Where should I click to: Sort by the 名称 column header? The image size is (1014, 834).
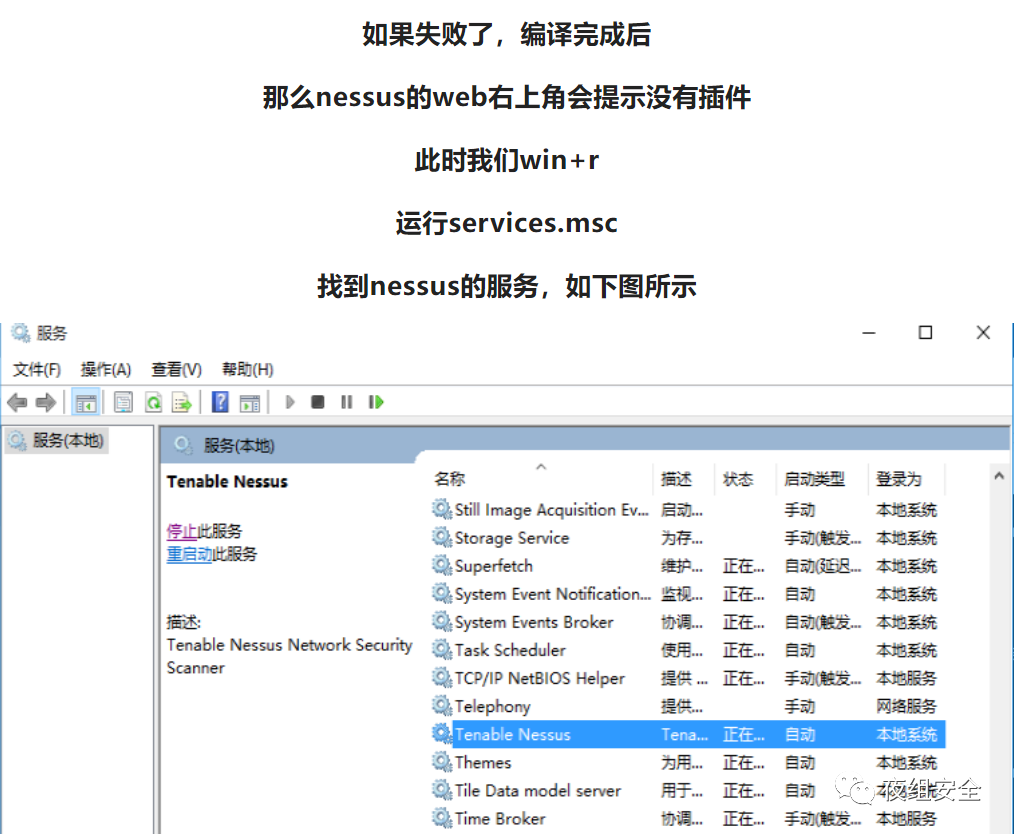(x=449, y=479)
